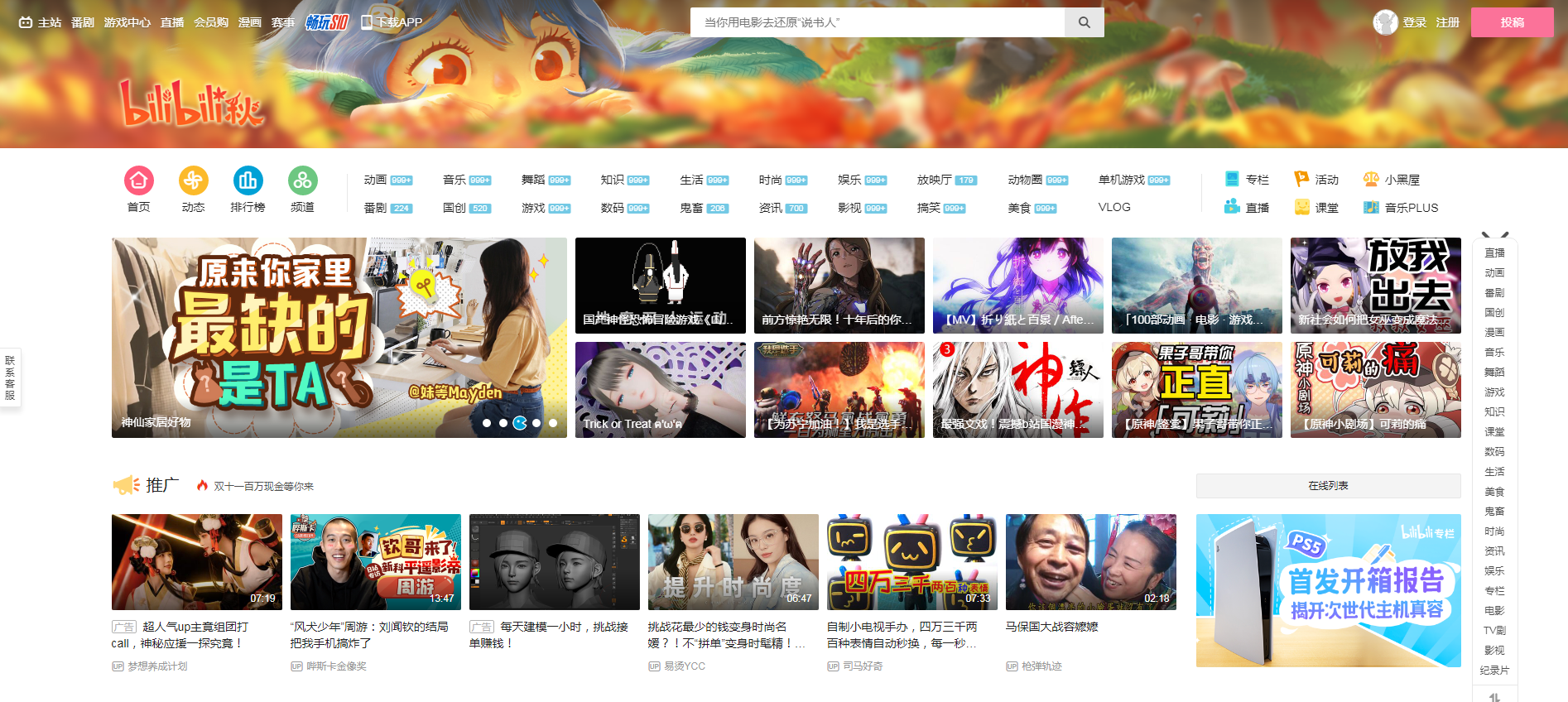
Task: Select the last carousel dot
Action: tap(553, 423)
